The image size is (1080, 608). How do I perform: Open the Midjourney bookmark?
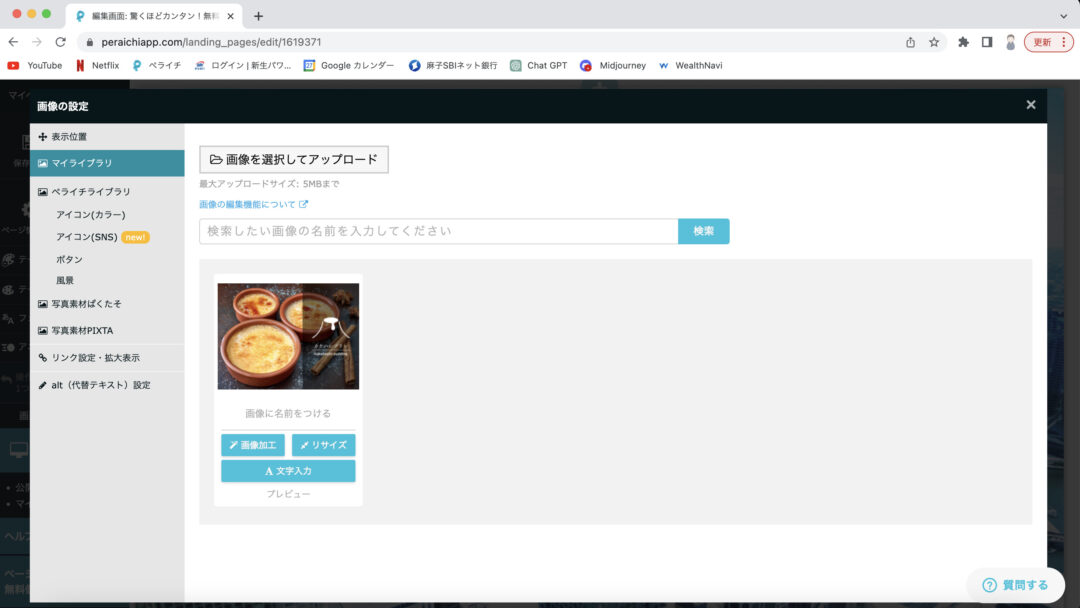pyautogui.click(x=613, y=65)
